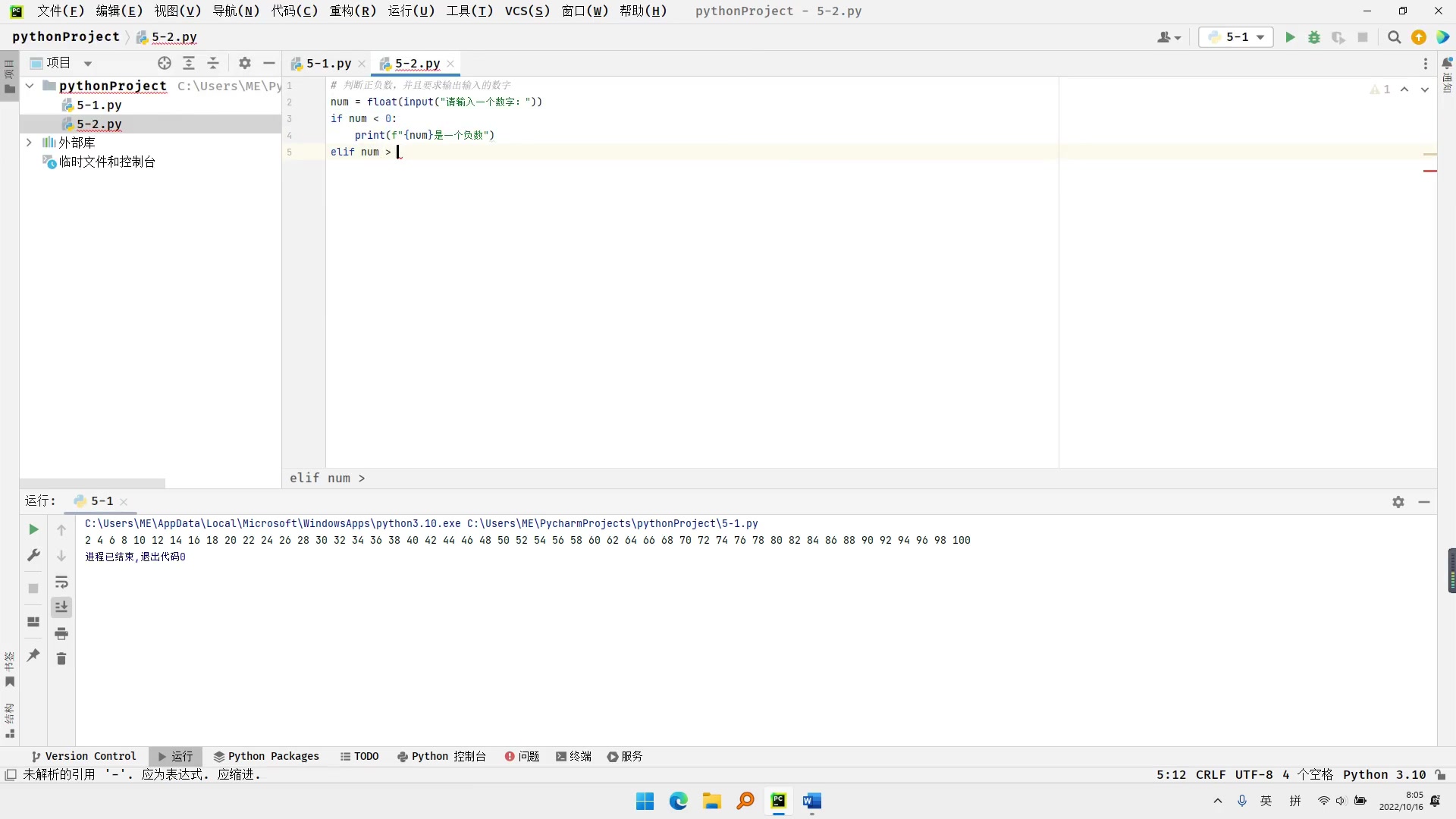Jump to the previous highlighted error
The width and height of the screenshot is (1456, 819).
point(1404,89)
